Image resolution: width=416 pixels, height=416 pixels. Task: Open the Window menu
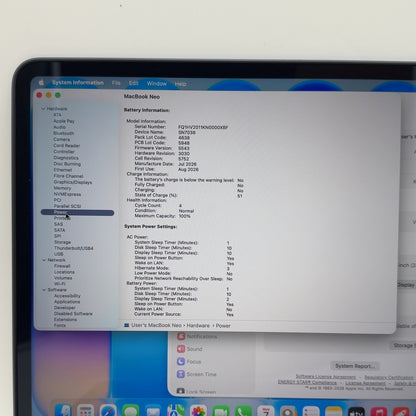157,83
